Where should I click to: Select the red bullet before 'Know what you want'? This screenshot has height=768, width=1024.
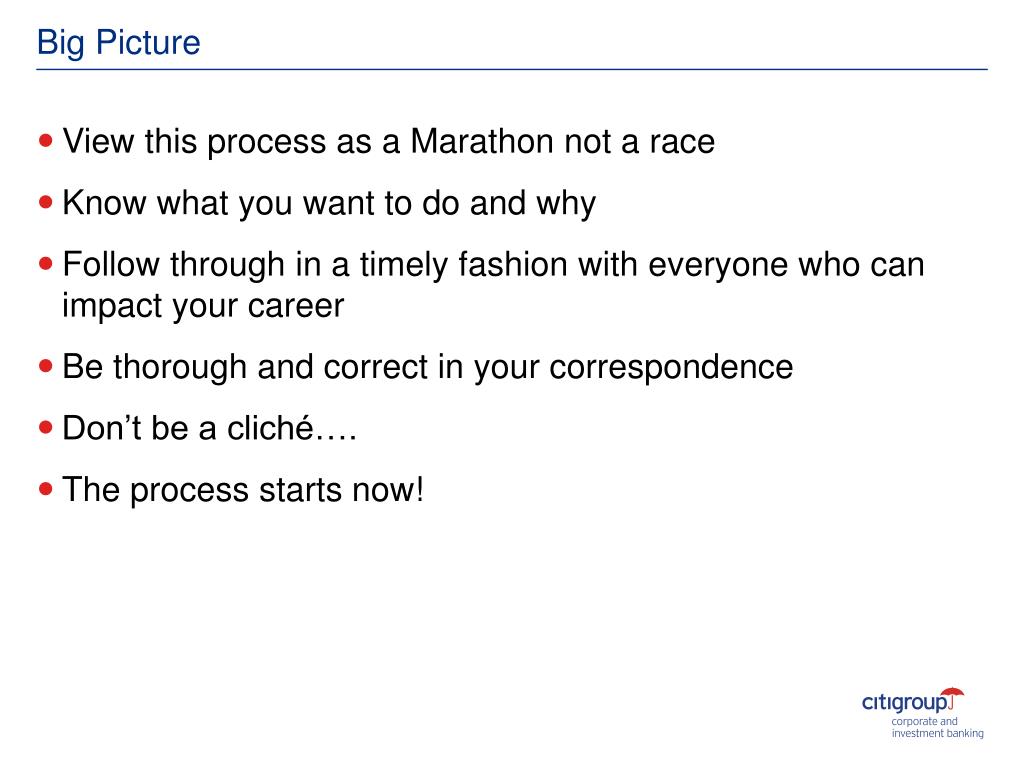45,202
